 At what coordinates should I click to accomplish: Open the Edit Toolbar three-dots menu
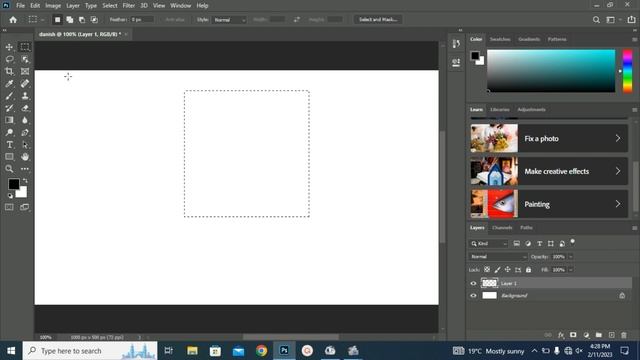pos(25,169)
